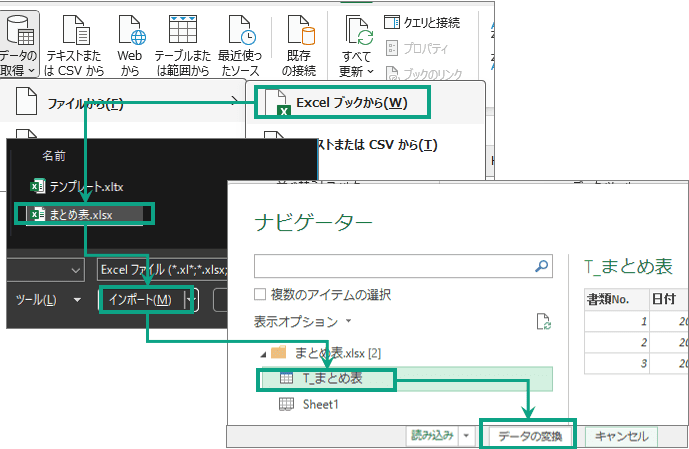Click the すべて更新 refresh icon
The image size is (689, 449).
click(x=359, y=30)
